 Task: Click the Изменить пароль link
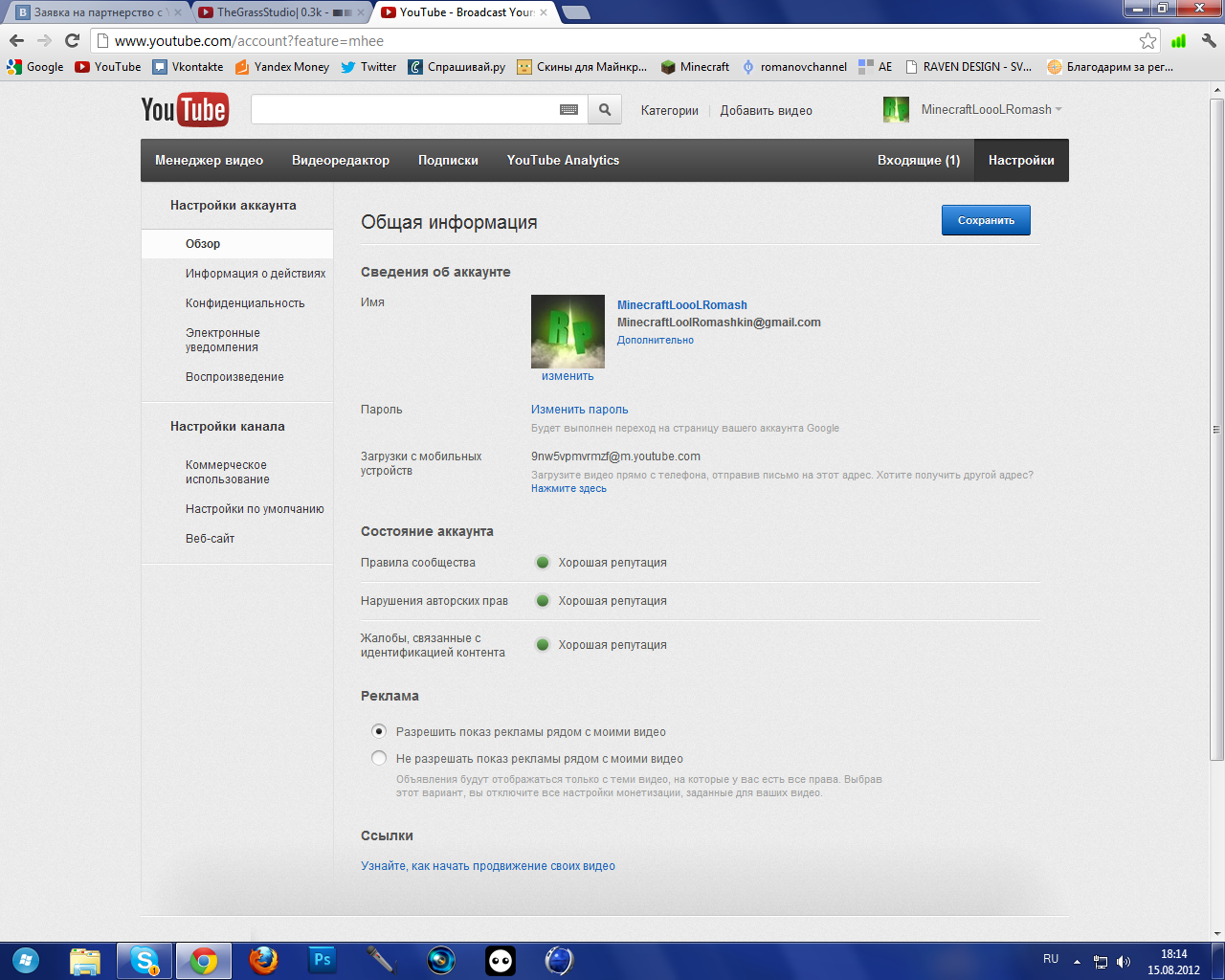tap(580, 410)
